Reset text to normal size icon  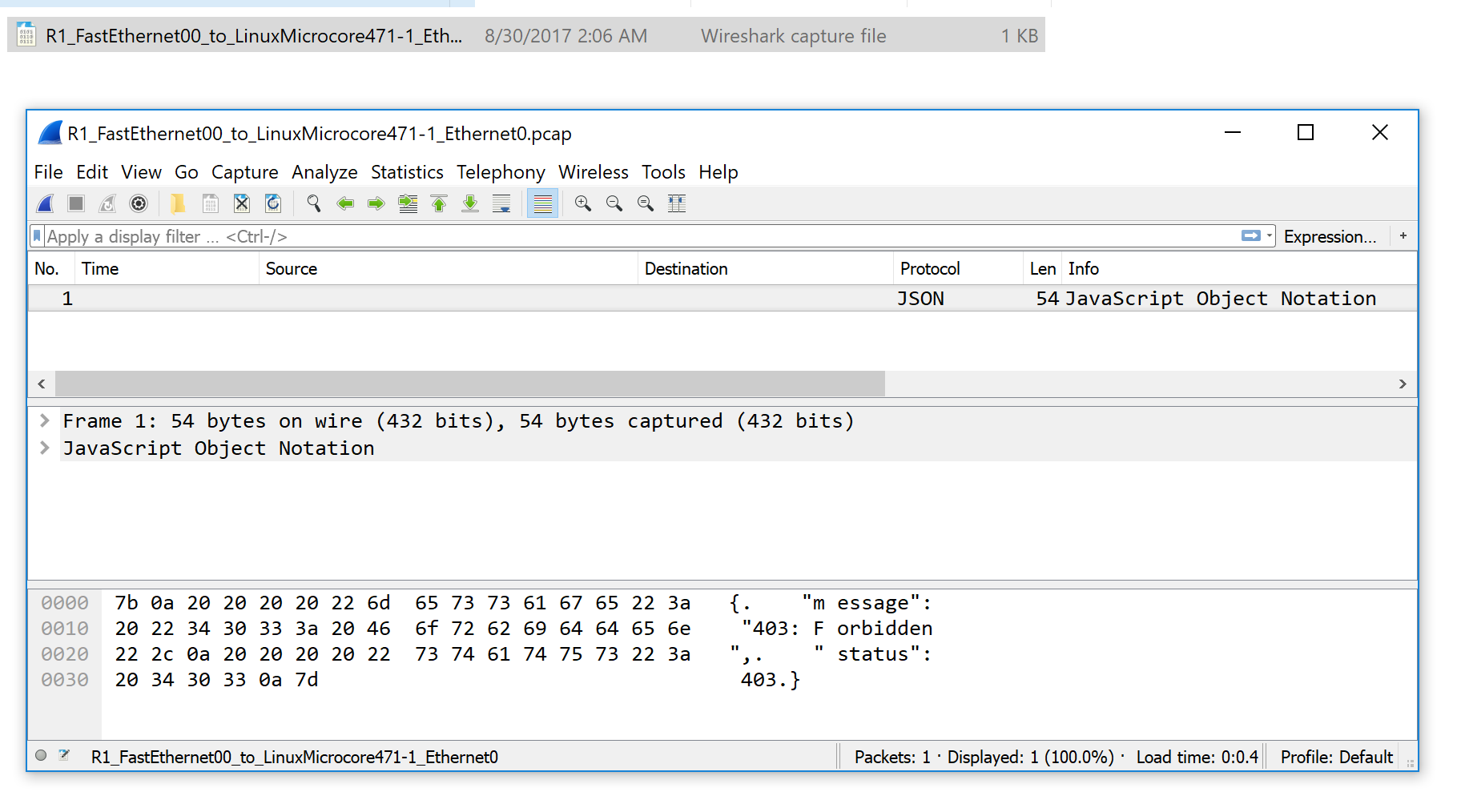(646, 204)
